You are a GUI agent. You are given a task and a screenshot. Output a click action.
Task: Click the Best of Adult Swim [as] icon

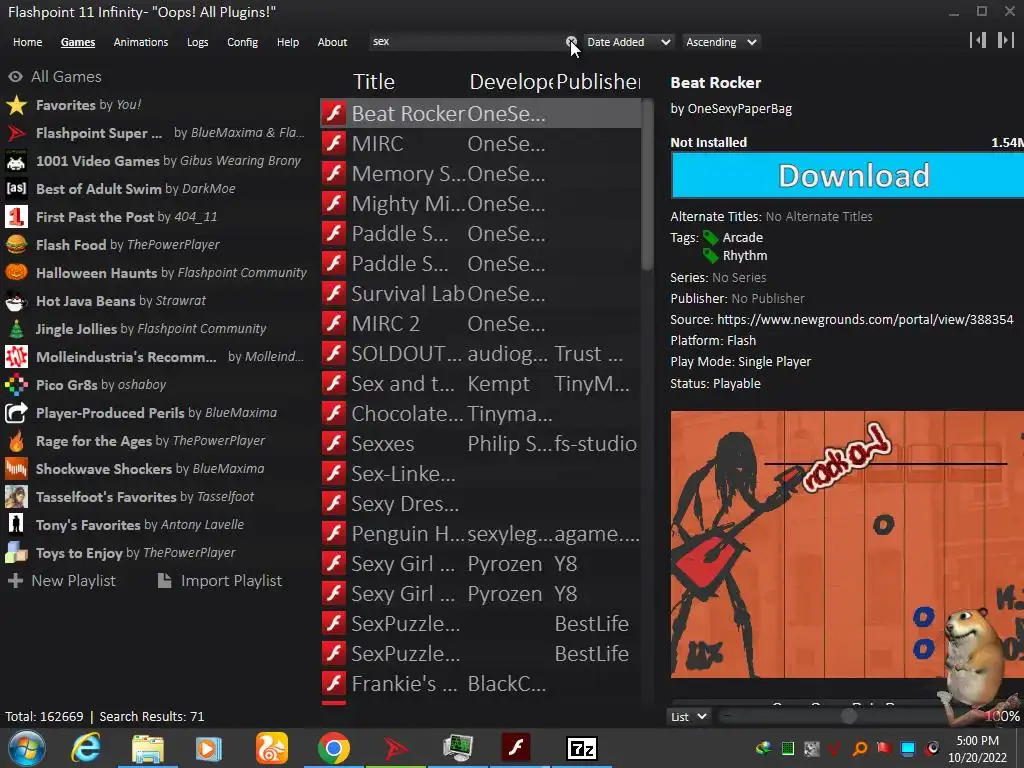(16, 189)
